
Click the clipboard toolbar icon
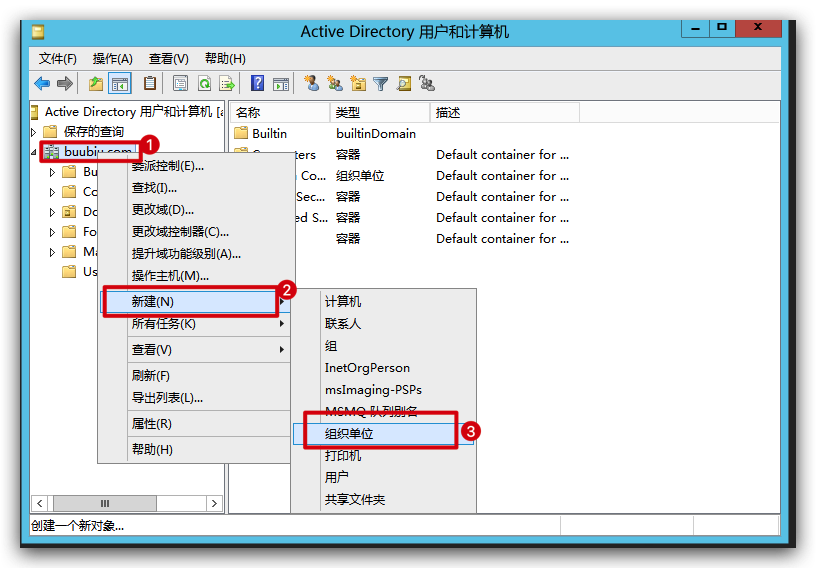pyautogui.click(x=150, y=84)
